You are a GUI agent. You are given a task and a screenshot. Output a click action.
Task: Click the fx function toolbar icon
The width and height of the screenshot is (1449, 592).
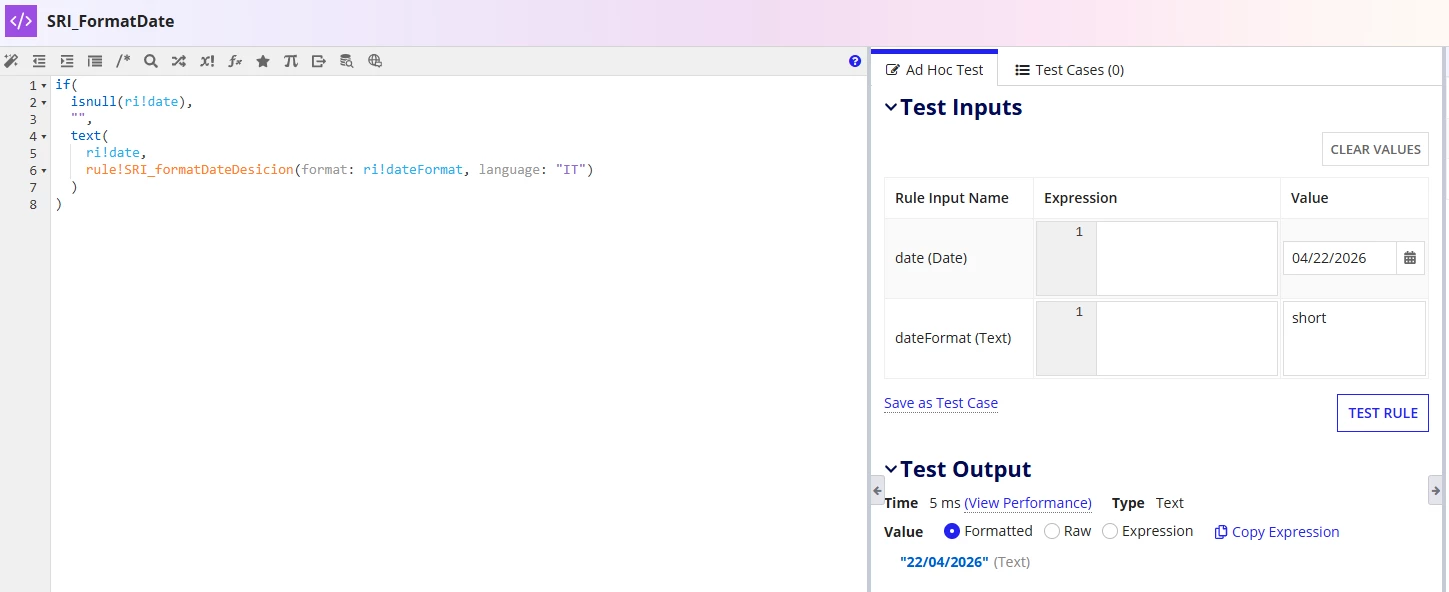click(235, 61)
